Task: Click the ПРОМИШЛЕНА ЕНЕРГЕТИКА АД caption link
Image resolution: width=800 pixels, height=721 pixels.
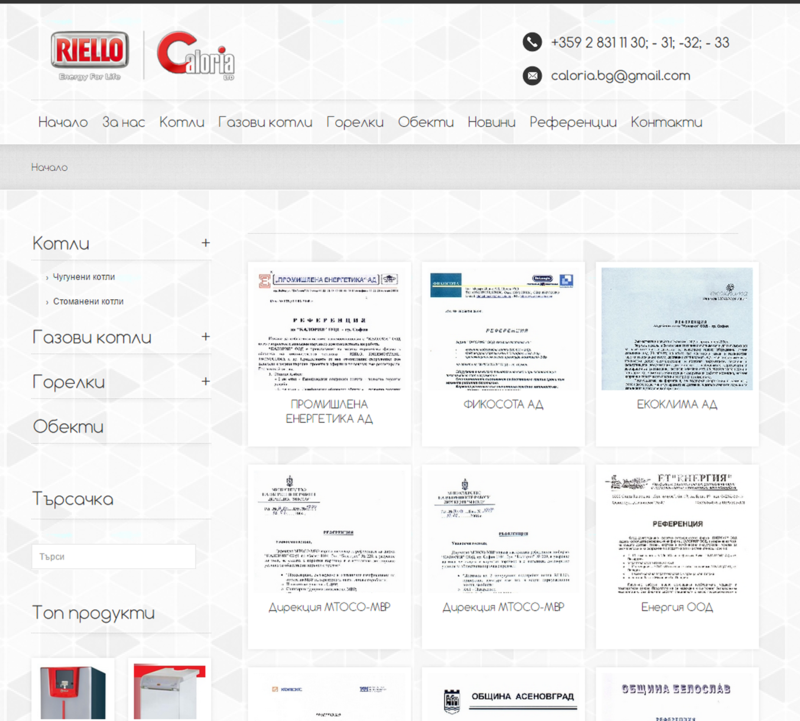Action: [329, 411]
